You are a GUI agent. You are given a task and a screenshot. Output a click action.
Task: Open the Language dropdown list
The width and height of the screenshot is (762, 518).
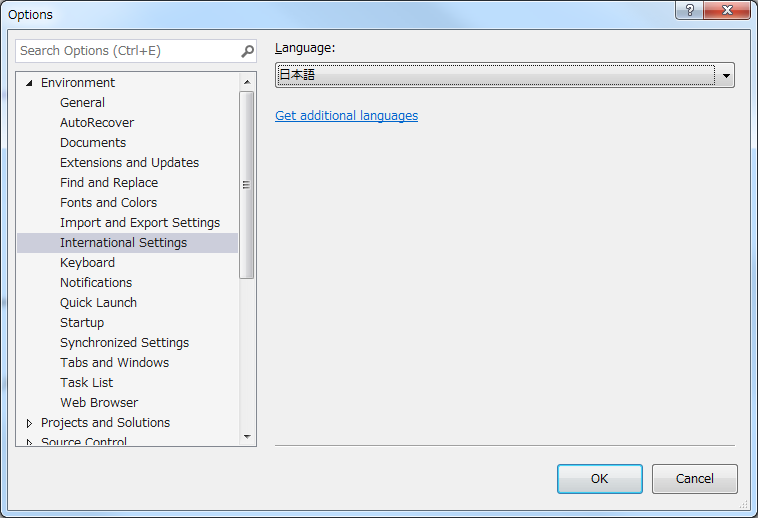click(724, 75)
